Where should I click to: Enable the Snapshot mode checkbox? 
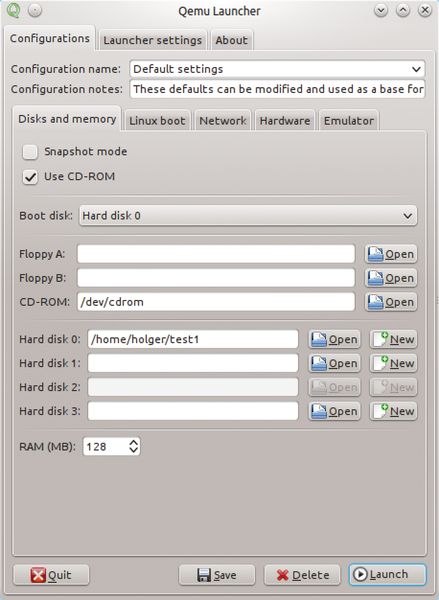(x=30, y=152)
